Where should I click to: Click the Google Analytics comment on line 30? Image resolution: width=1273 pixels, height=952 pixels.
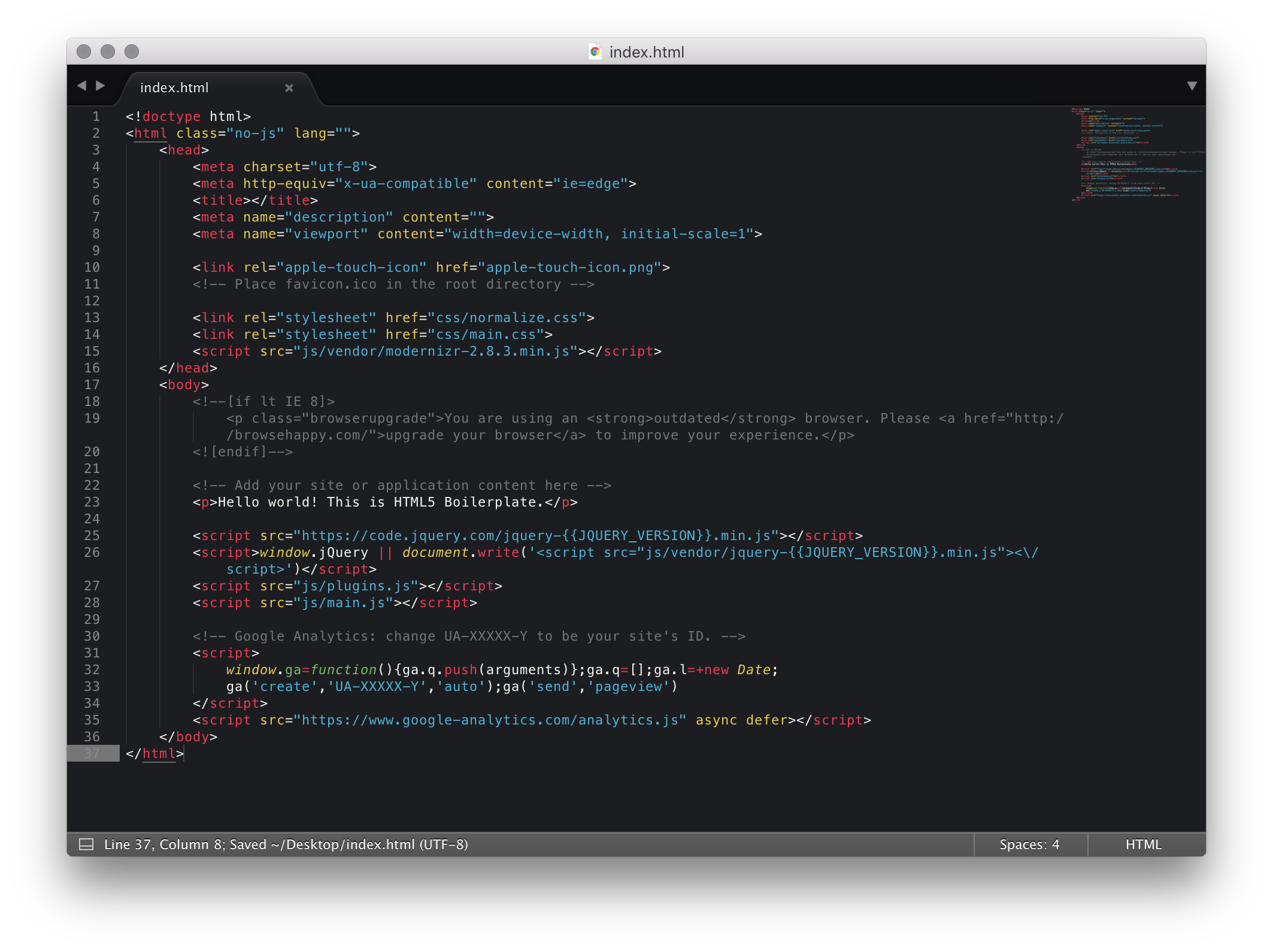pos(469,636)
